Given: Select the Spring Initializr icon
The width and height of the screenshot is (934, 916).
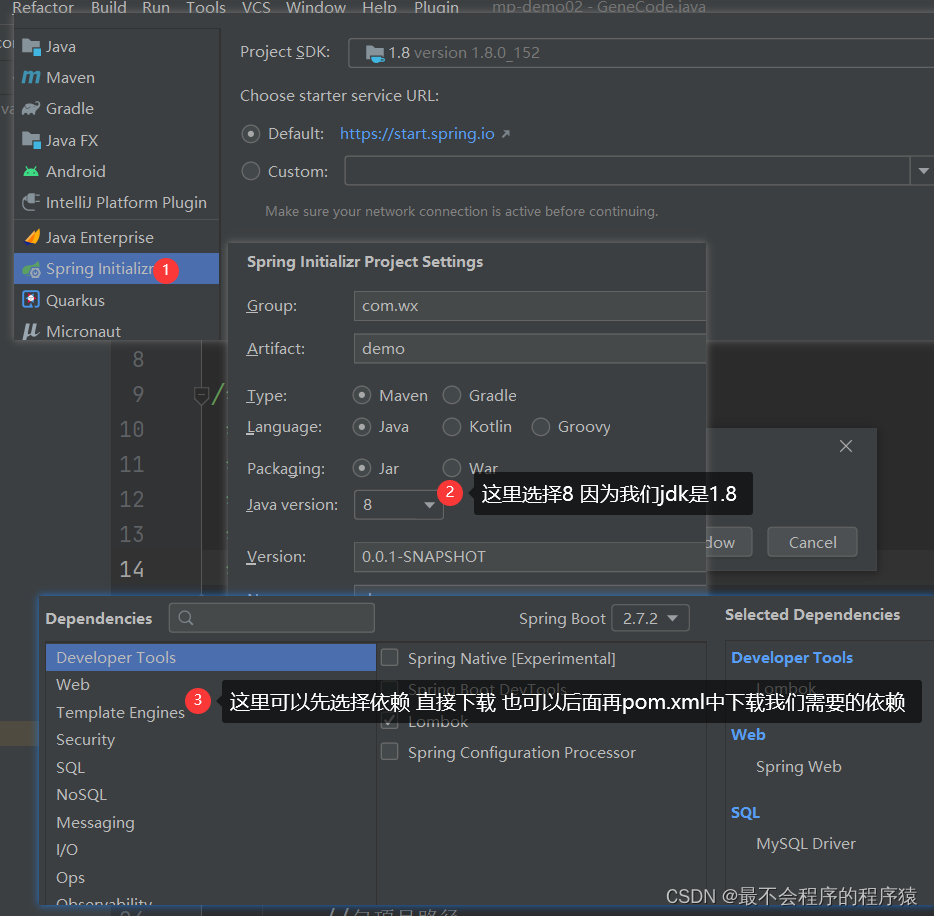Looking at the screenshot, I should click(x=31, y=269).
